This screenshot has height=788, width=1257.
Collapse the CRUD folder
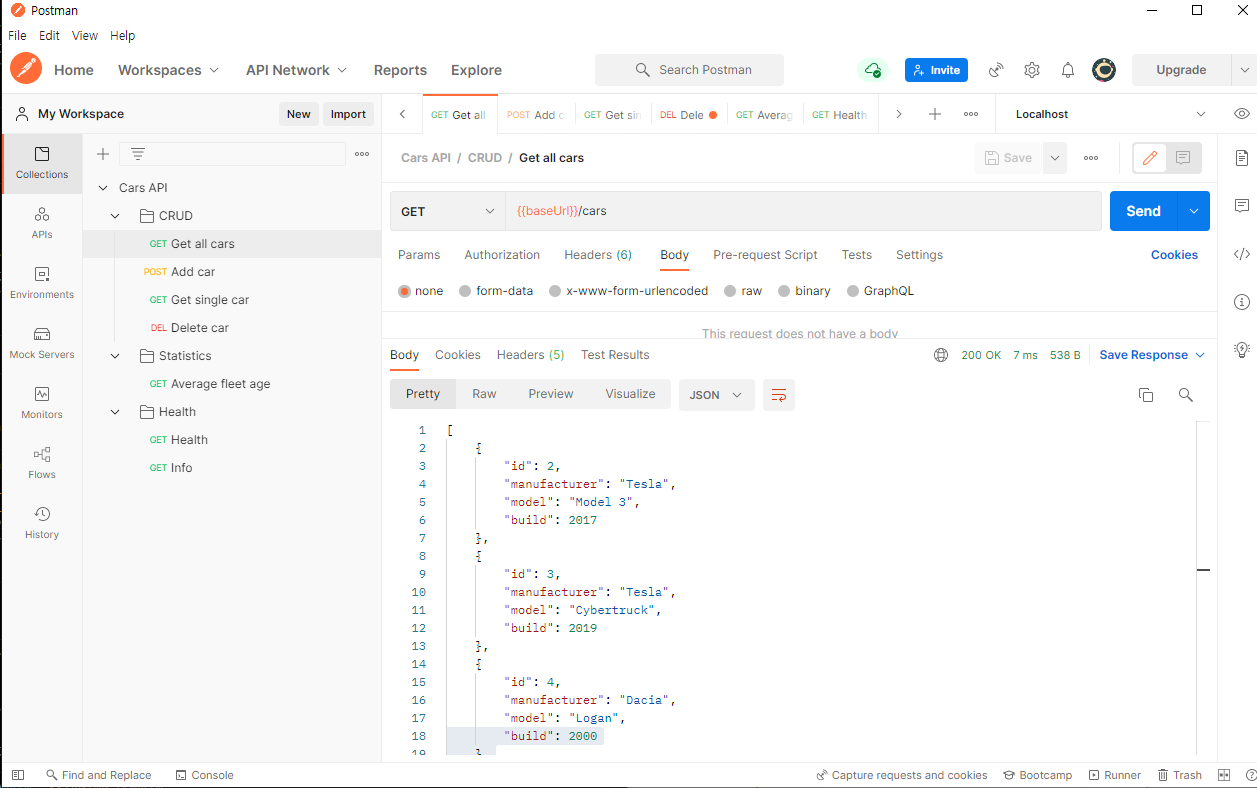pos(116,216)
